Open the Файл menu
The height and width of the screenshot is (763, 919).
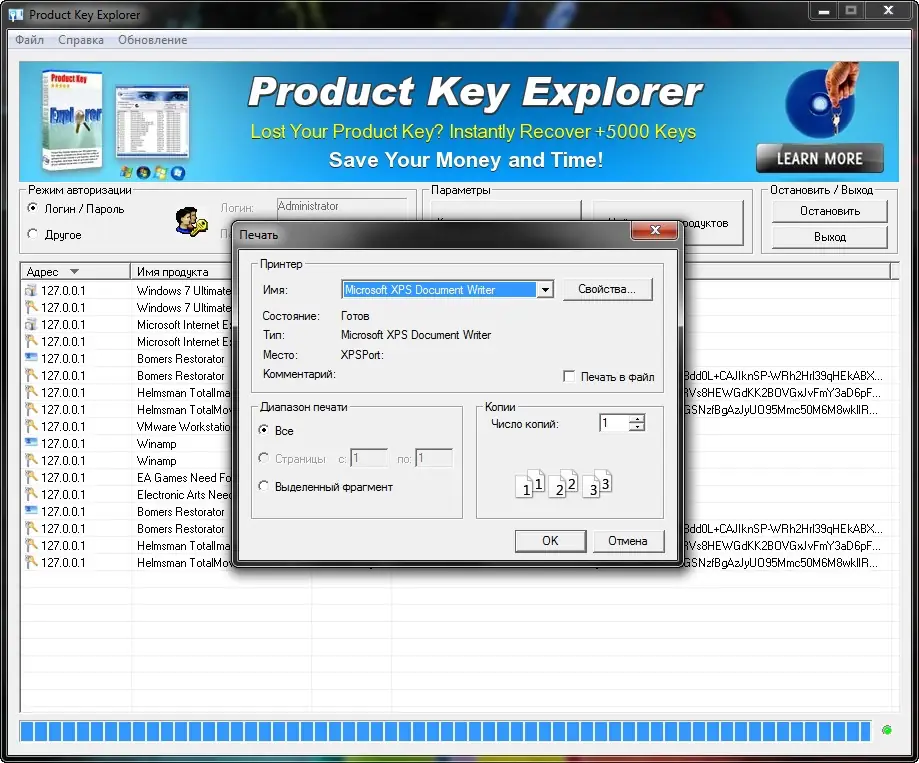[x=29, y=40]
